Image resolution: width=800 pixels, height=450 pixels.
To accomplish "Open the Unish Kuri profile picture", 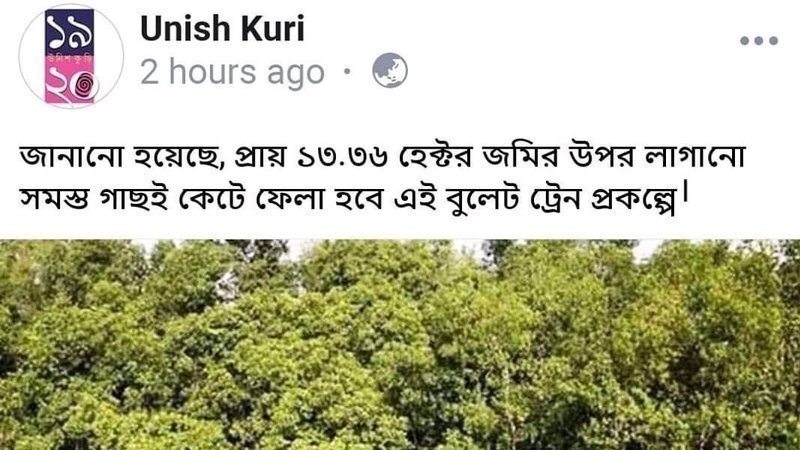I will coord(71,56).
